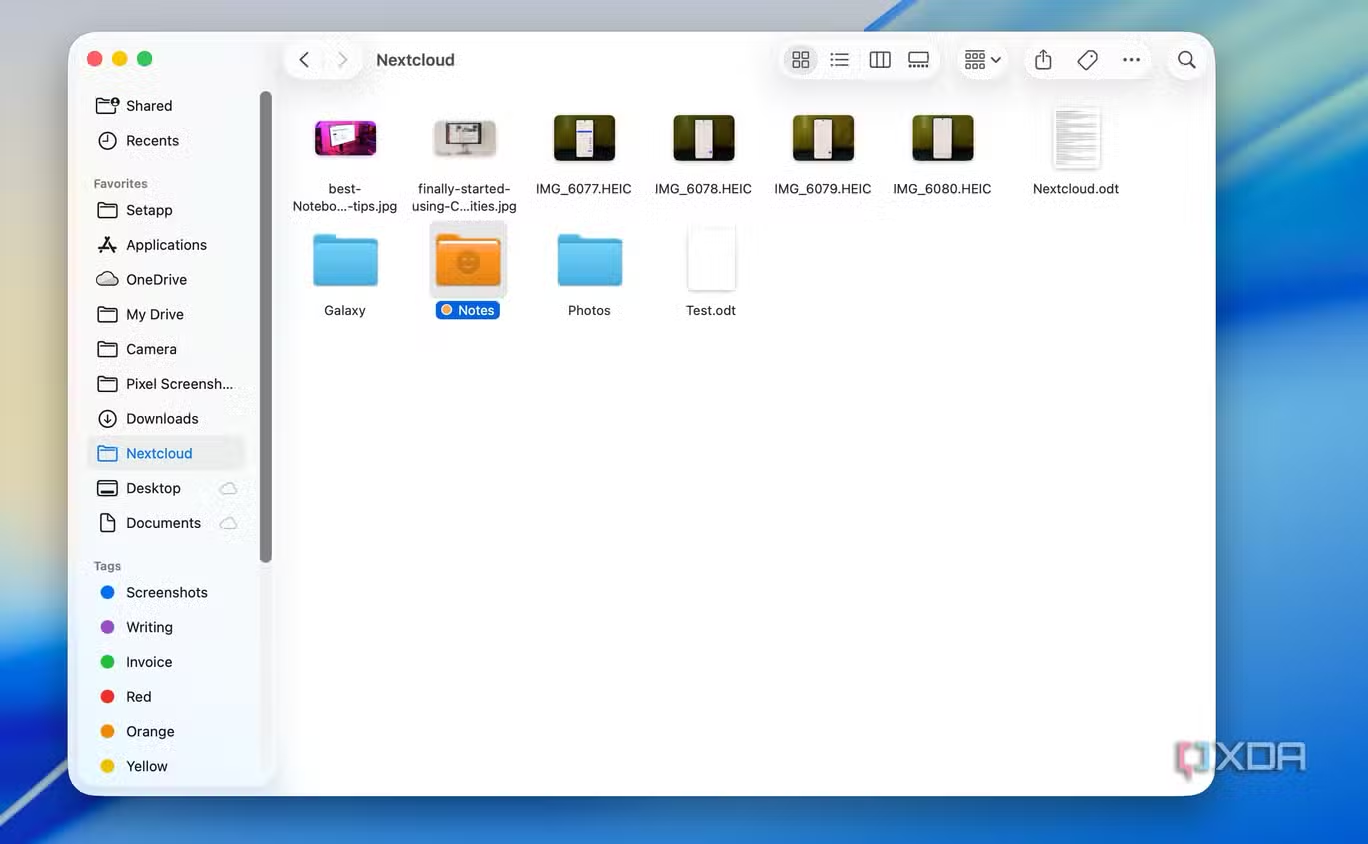Click the Notes folder name label
This screenshot has height=844, width=1368.
[x=468, y=311]
